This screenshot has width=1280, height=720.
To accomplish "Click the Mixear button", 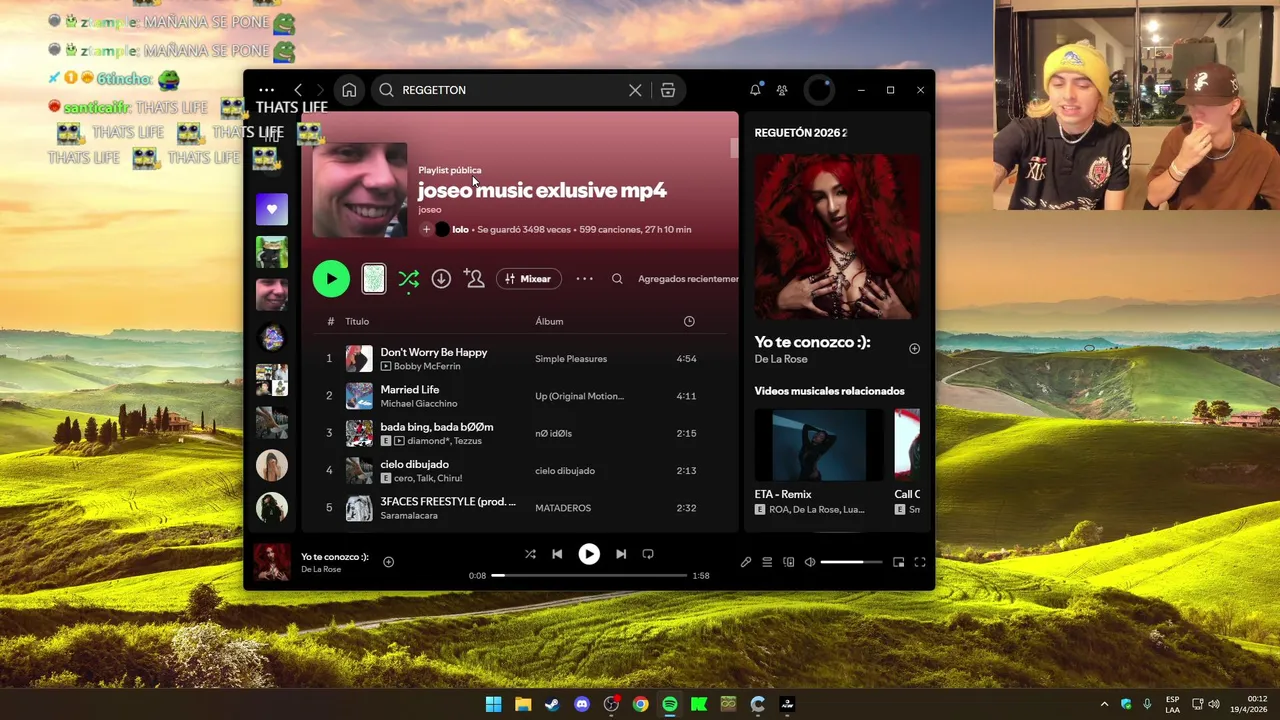I will pyautogui.click(x=529, y=279).
